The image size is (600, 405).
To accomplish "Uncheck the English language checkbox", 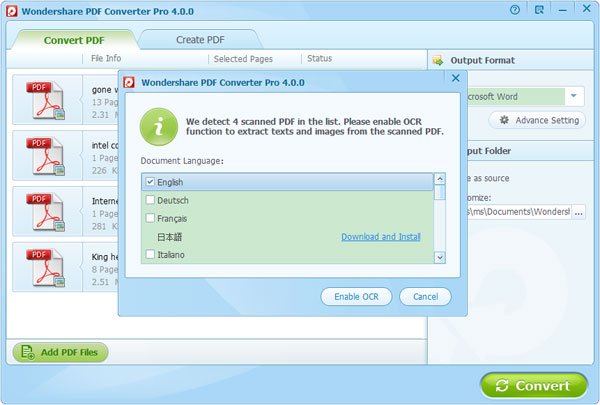I will 150,182.
